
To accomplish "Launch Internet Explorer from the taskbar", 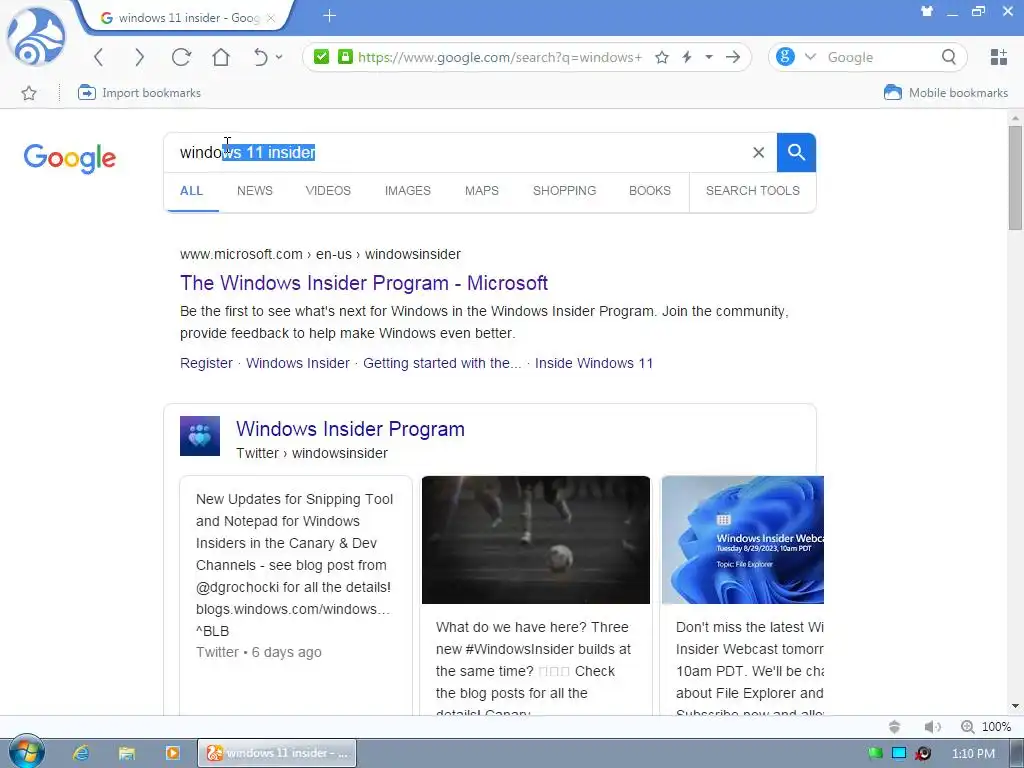I will [80, 753].
